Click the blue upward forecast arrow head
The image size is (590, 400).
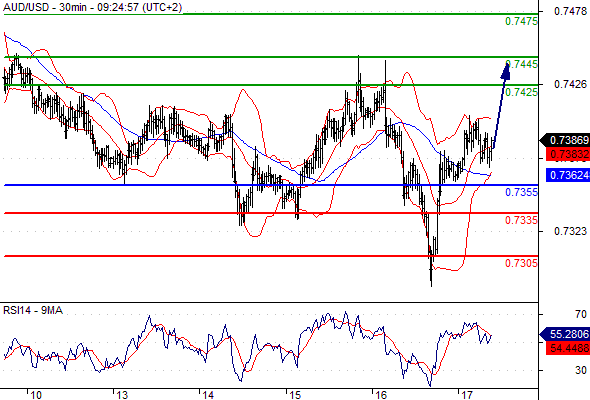click(506, 71)
